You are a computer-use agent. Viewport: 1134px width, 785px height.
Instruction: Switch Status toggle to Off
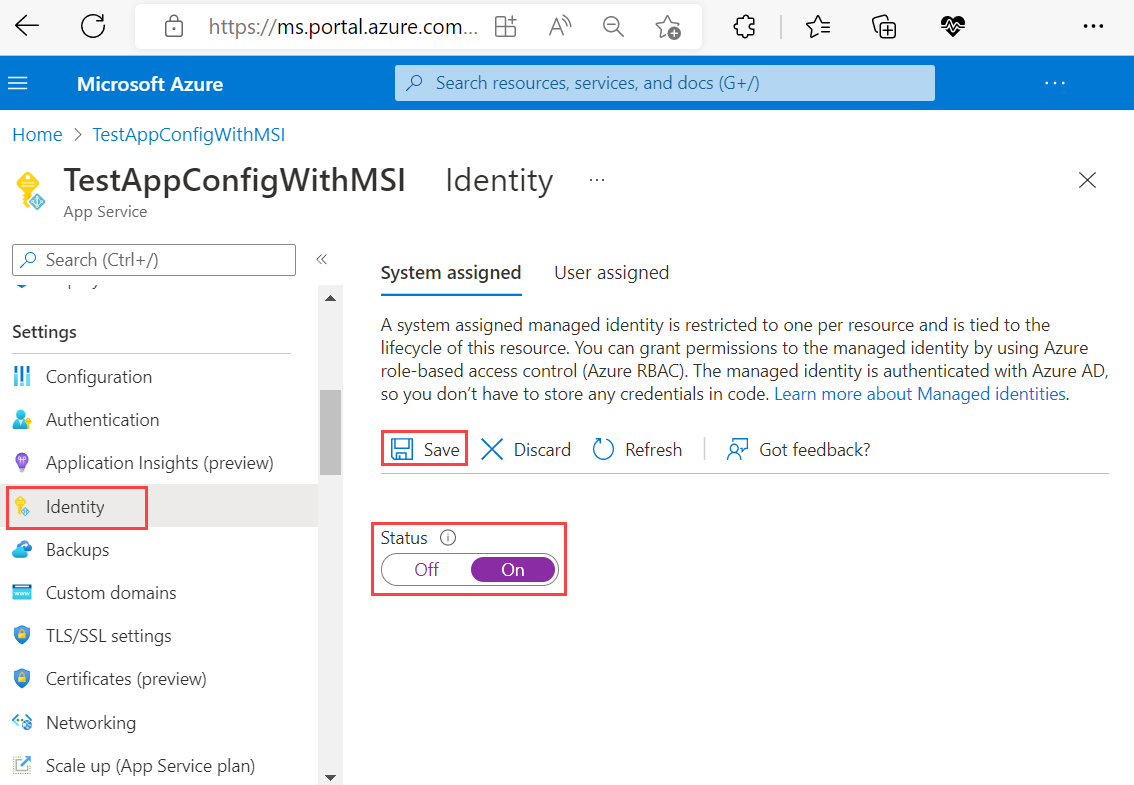tap(427, 569)
